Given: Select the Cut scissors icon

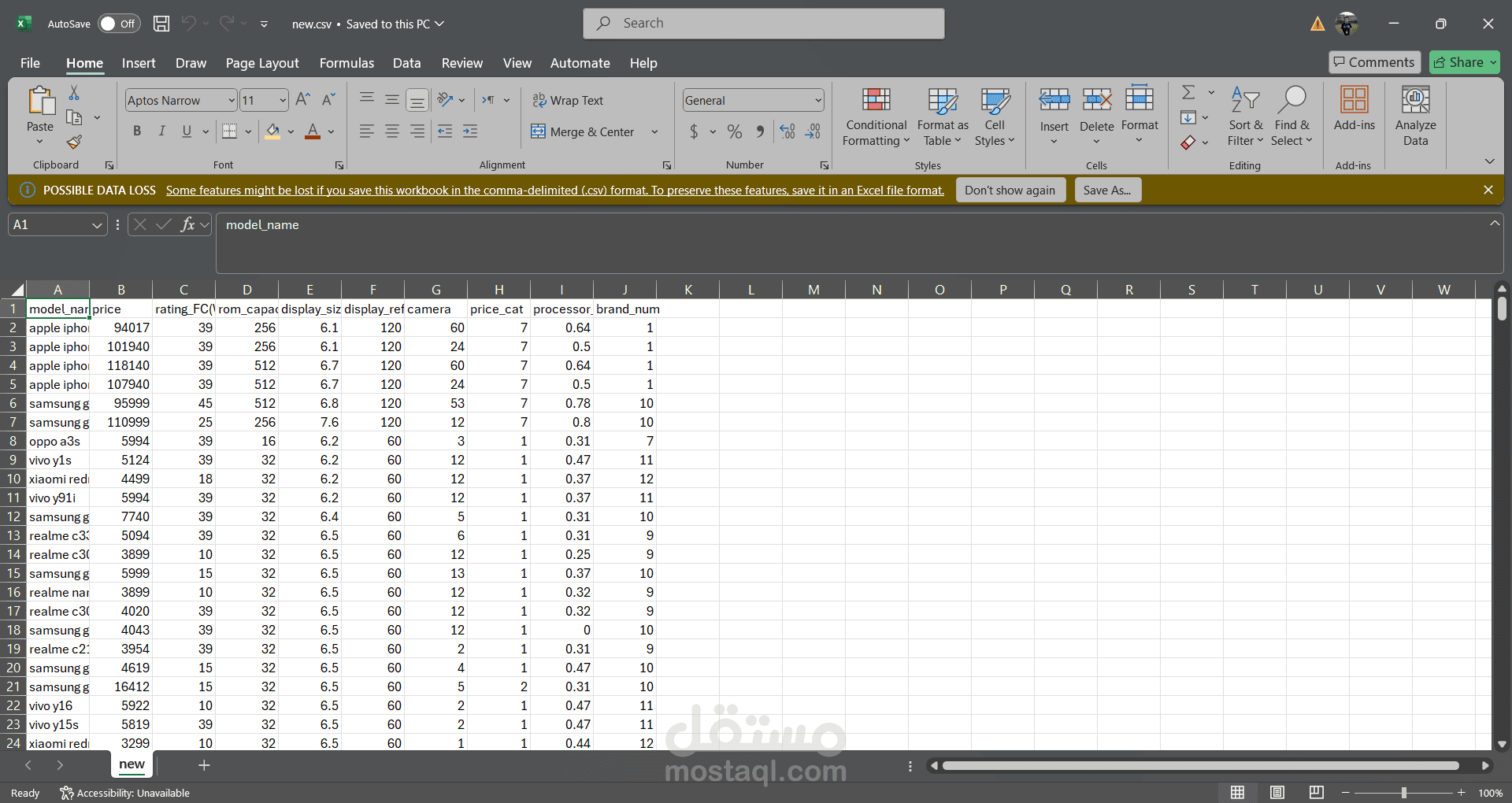Looking at the screenshot, I should [74, 93].
